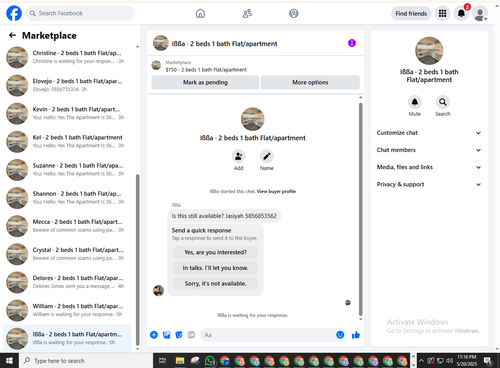Open the Windows Start menu
500x368 pixels.
9,361
